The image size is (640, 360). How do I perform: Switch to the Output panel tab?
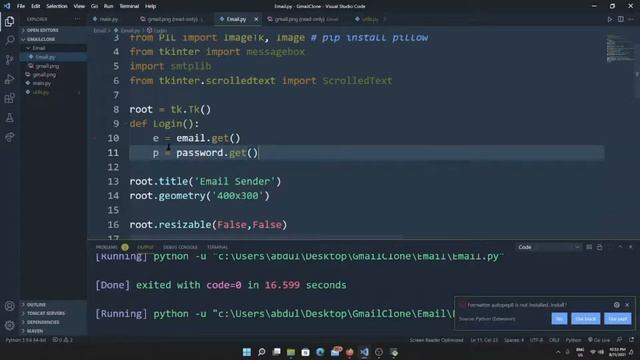click(145, 247)
